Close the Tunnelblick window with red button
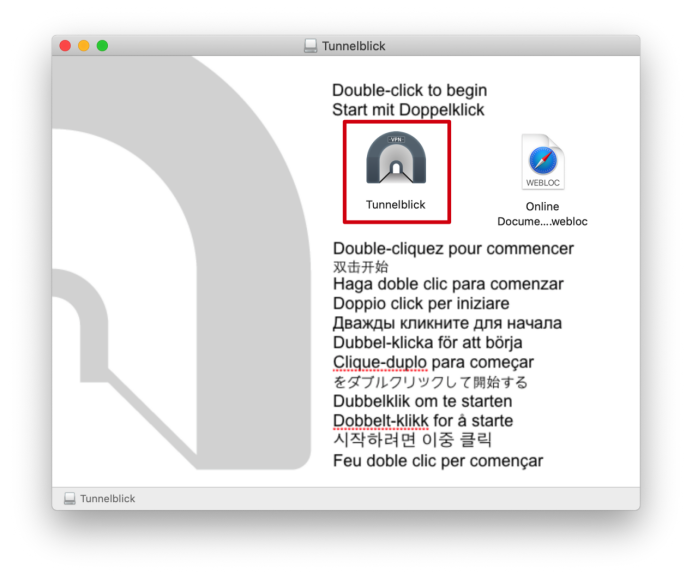This screenshot has width=692, height=579. pyautogui.click(x=66, y=46)
